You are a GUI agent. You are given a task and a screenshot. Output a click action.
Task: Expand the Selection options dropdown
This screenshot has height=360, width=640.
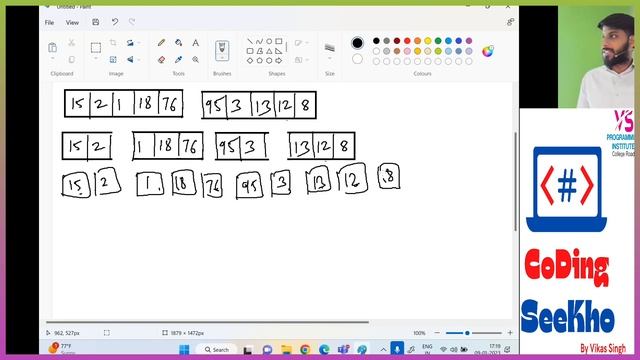[96, 59]
